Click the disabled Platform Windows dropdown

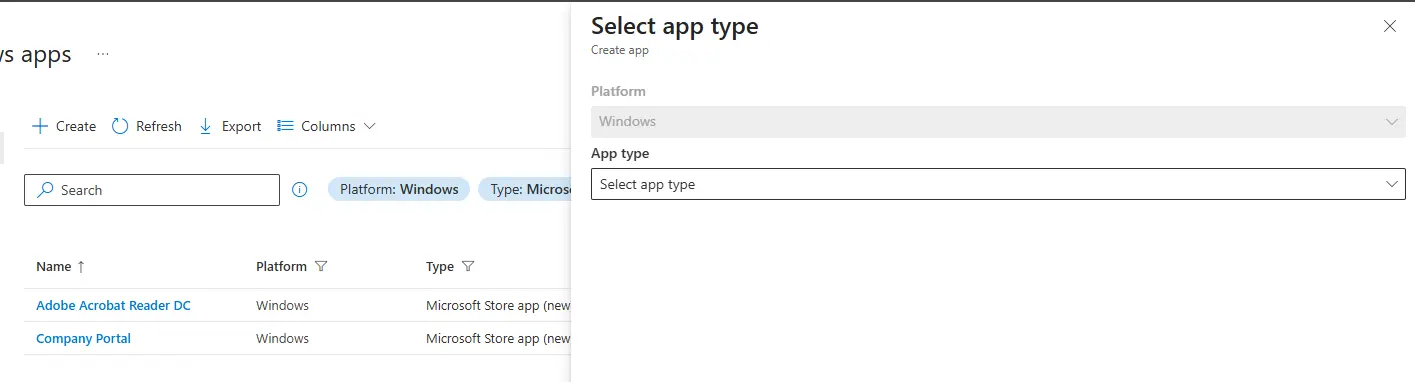tap(998, 122)
